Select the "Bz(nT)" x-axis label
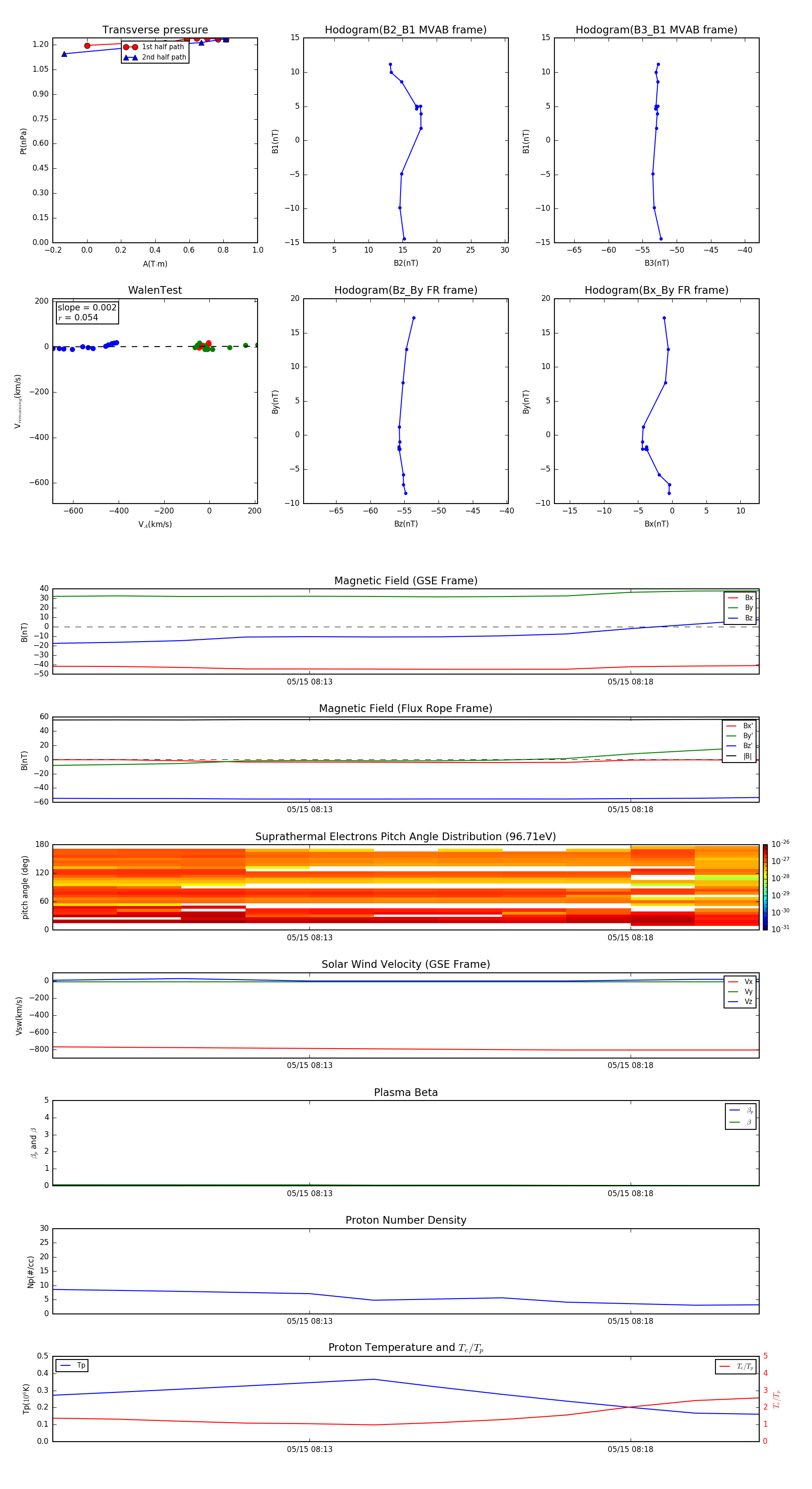812x1489 pixels. [406, 524]
